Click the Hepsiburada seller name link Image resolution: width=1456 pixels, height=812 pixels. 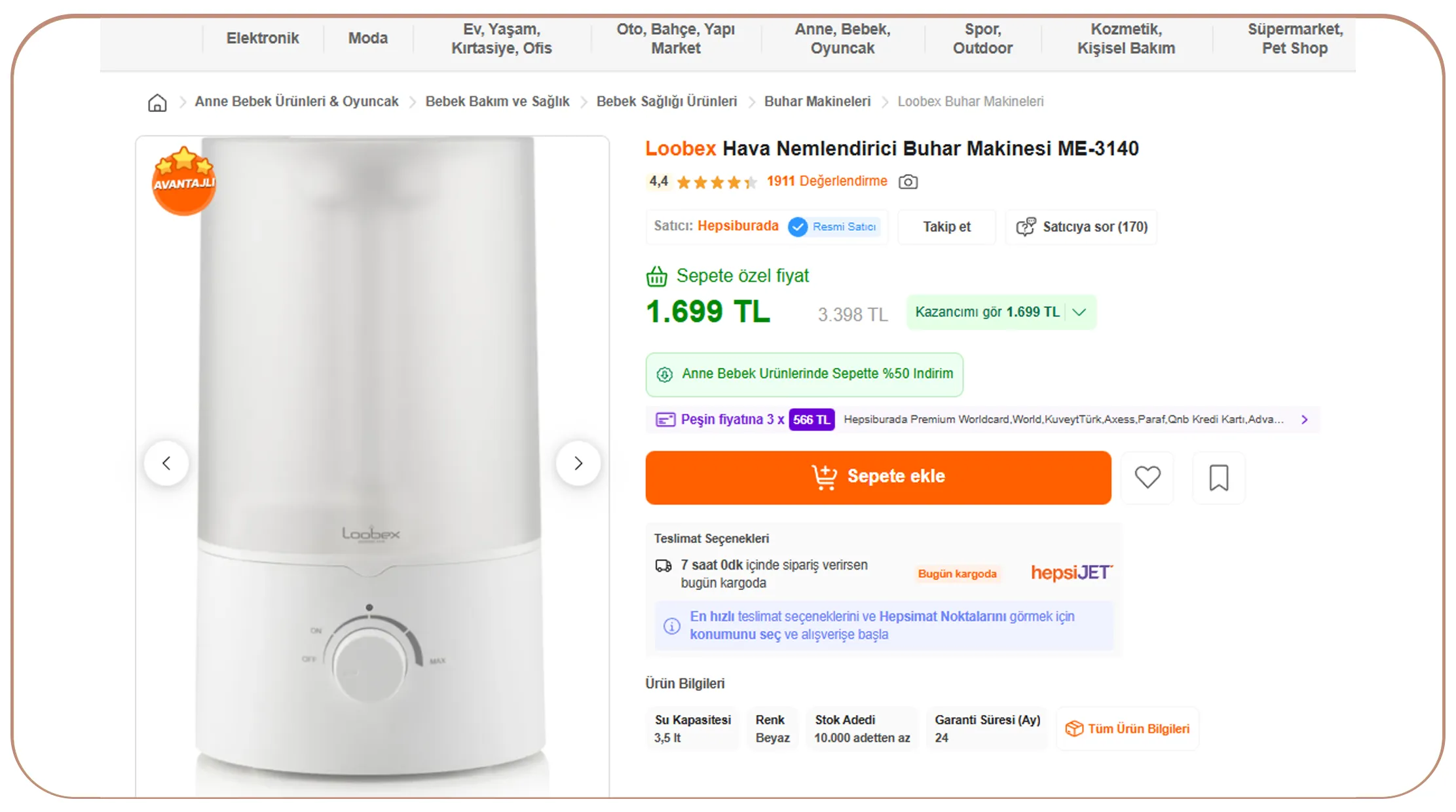(x=738, y=226)
